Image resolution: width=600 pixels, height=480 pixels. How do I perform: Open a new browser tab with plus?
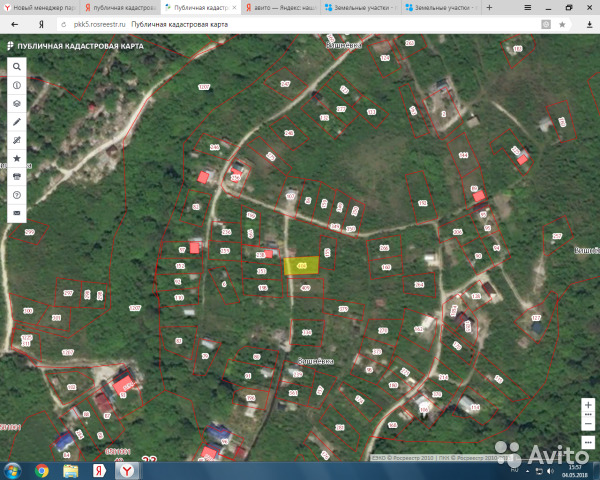coord(489,8)
